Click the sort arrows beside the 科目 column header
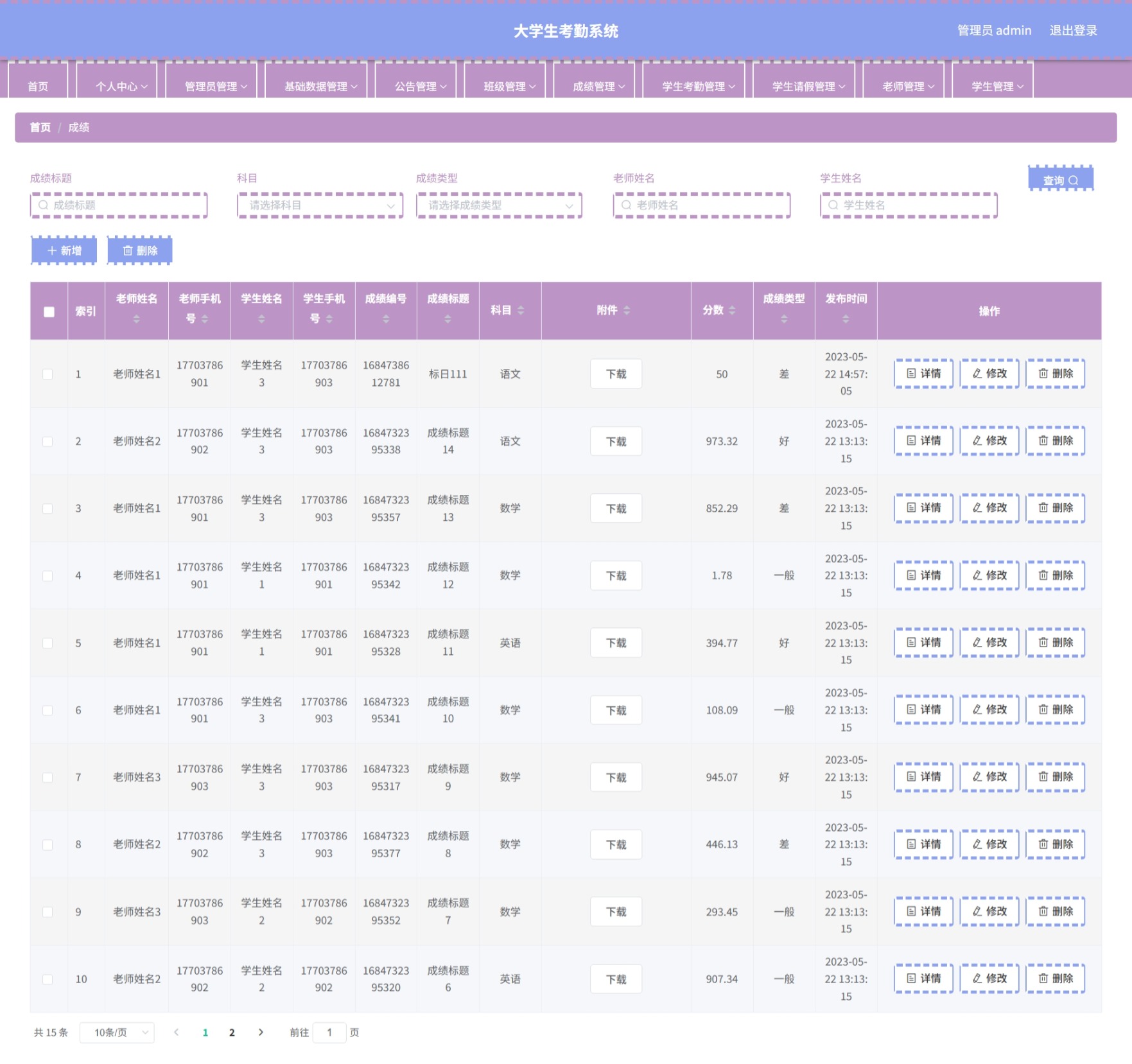The width and height of the screenshot is (1132, 1064). (521, 310)
